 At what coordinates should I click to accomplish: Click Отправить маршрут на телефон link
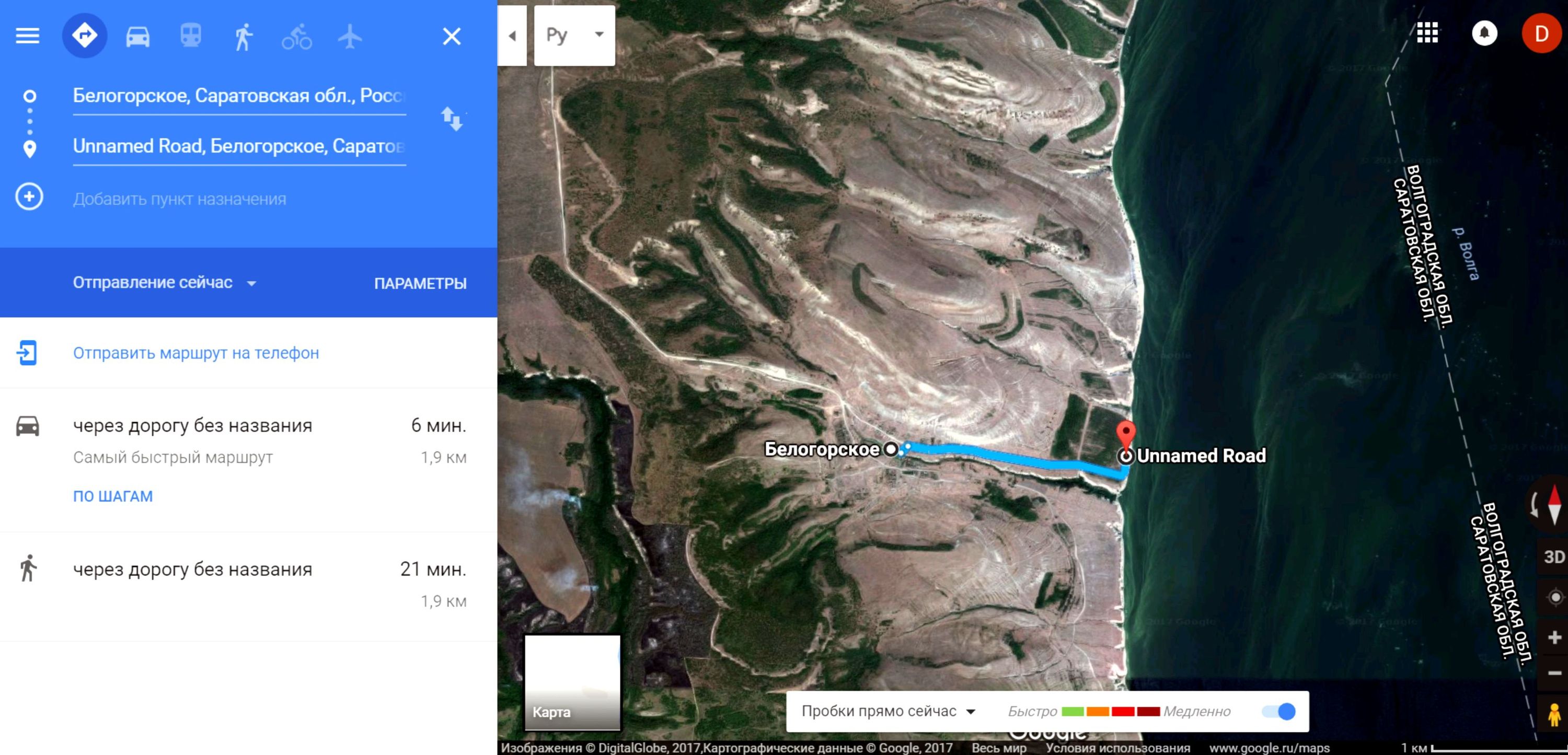coord(196,353)
